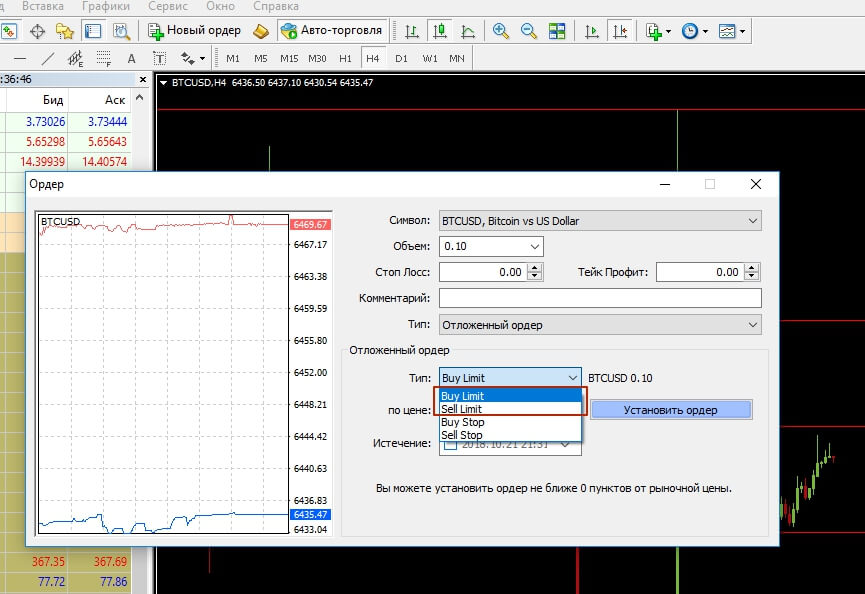Viewport: 865px width, 594px height.
Task: Toggle Авто-торговля auto-trading button
Action: click(331, 31)
